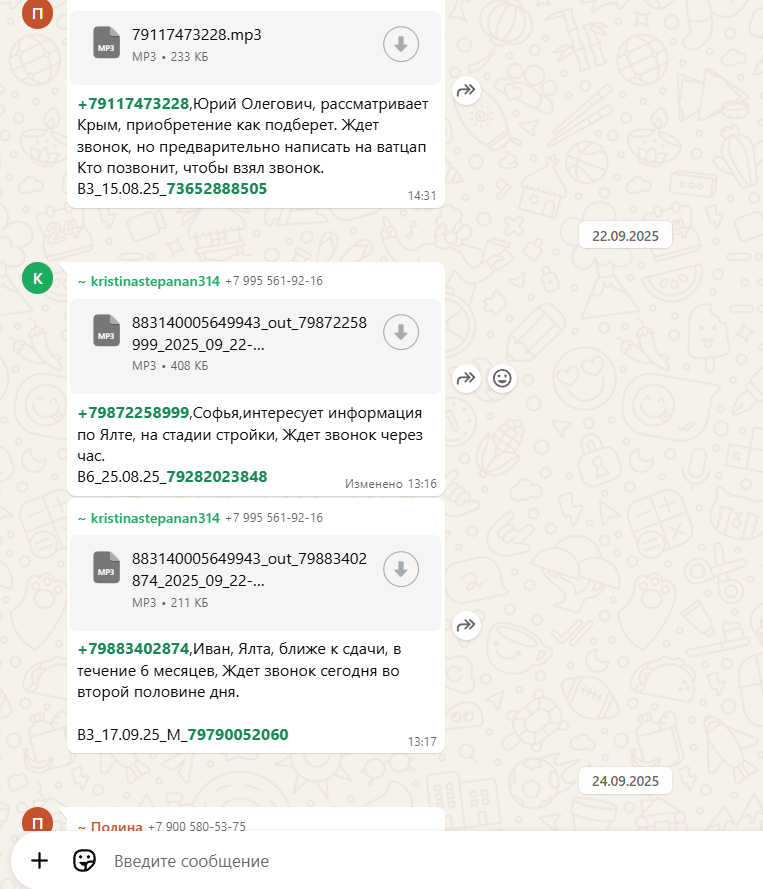Download the 79117473228.mp3 file
The image size is (763, 889).
pos(401,44)
